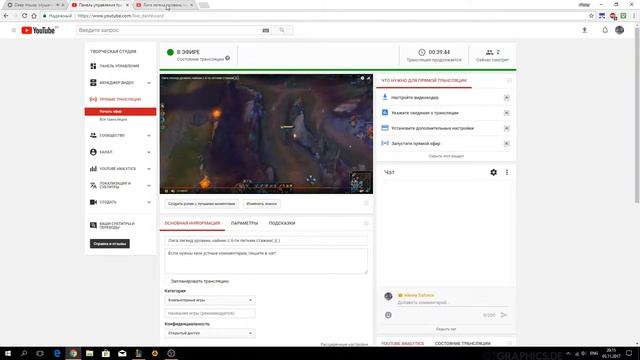Open Все трансляции in the sidebar

(x=113, y=120)
